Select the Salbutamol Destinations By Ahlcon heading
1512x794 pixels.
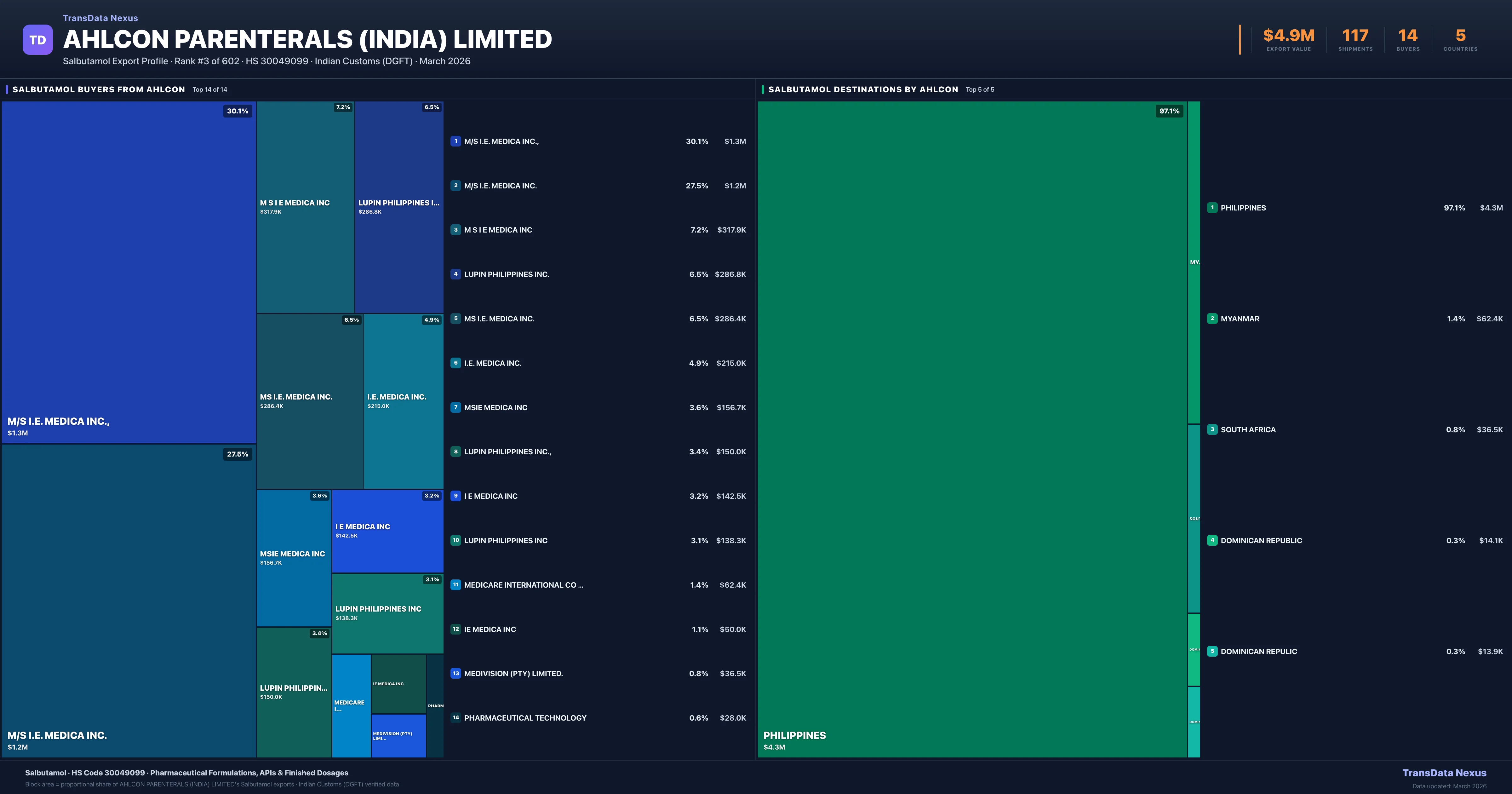tap(863, 89)
